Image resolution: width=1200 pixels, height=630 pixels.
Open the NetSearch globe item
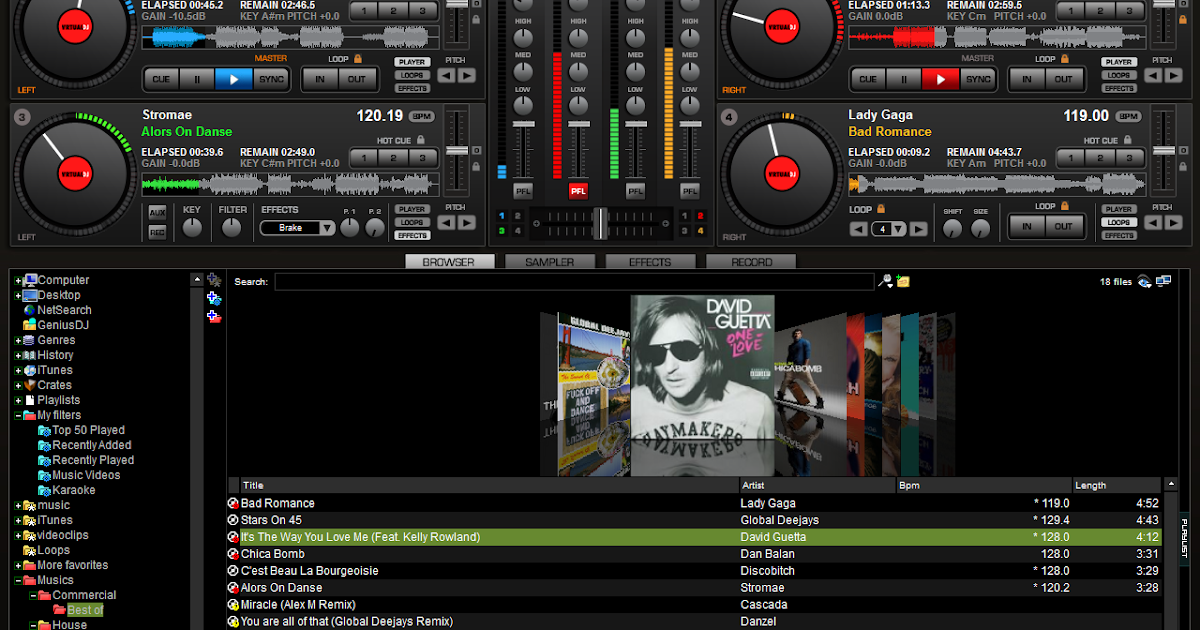(57, 310)
